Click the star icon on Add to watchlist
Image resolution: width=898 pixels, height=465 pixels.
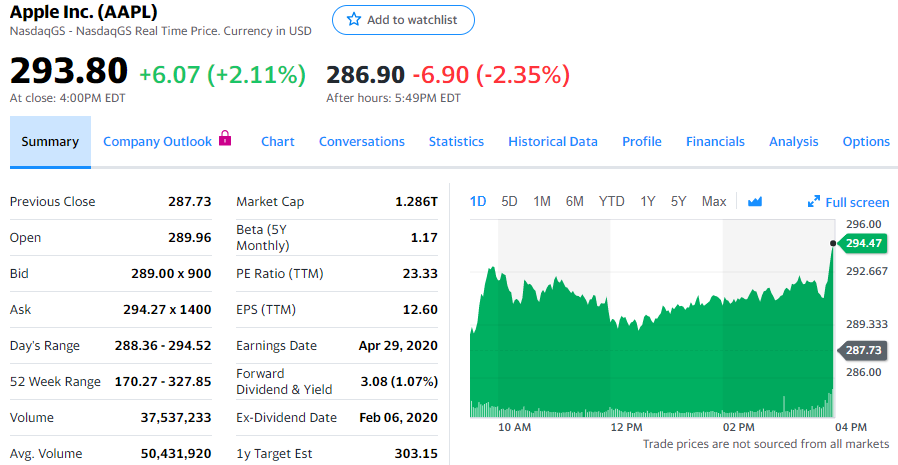[x=353, y=20]
